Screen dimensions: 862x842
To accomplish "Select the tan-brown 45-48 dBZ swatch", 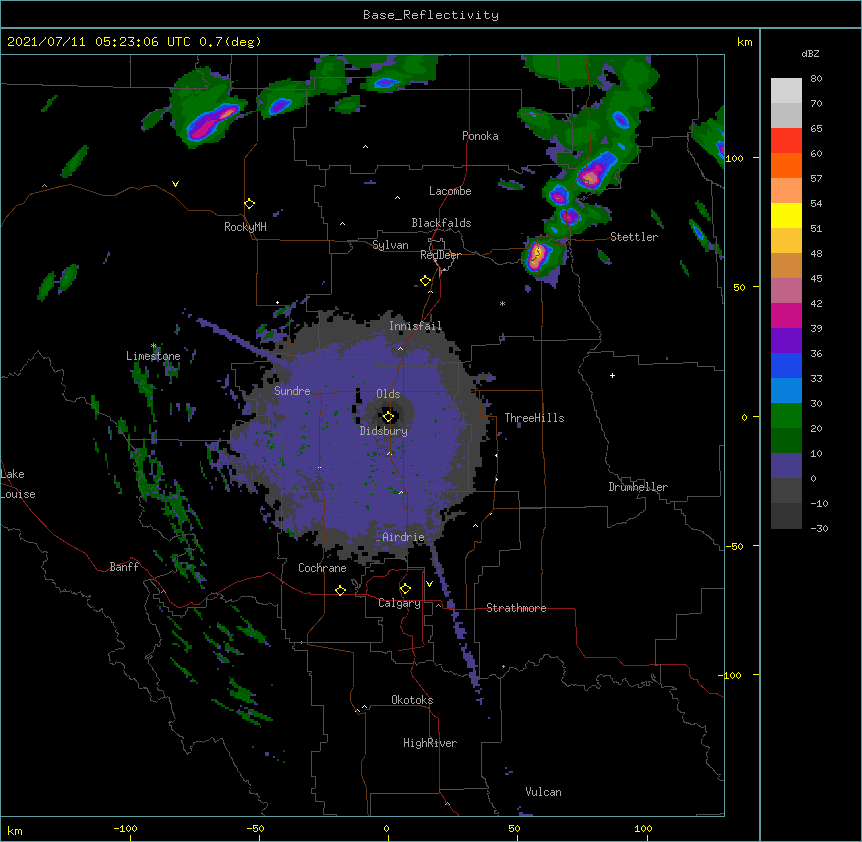I will 786,265.
